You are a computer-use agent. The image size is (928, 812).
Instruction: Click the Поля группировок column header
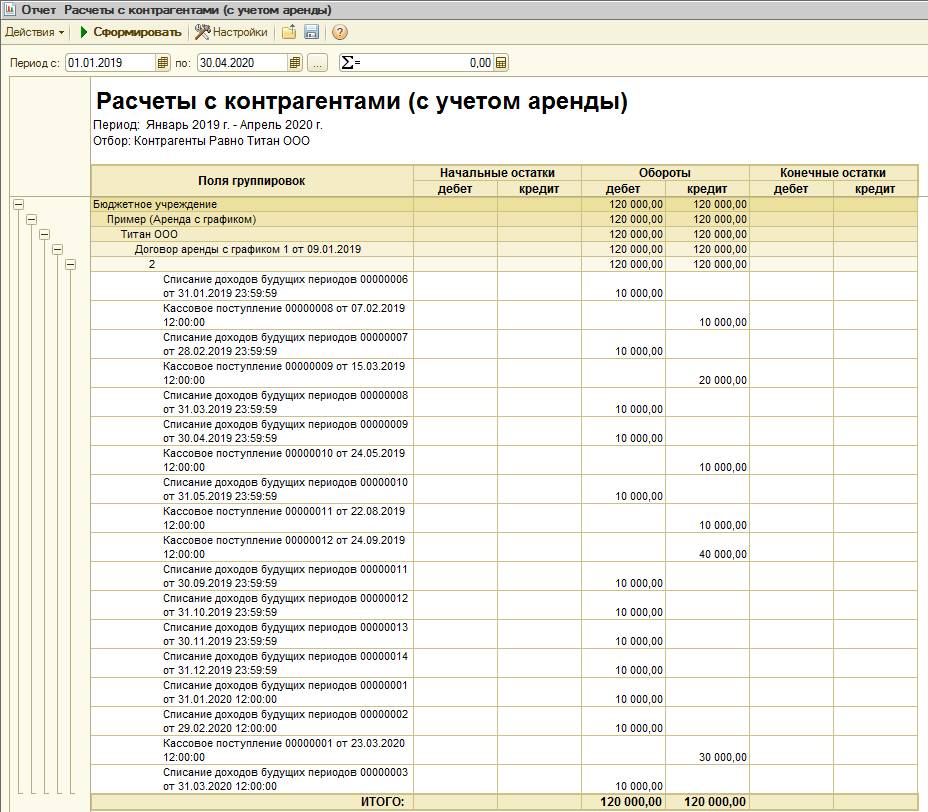tap(252, 181)
